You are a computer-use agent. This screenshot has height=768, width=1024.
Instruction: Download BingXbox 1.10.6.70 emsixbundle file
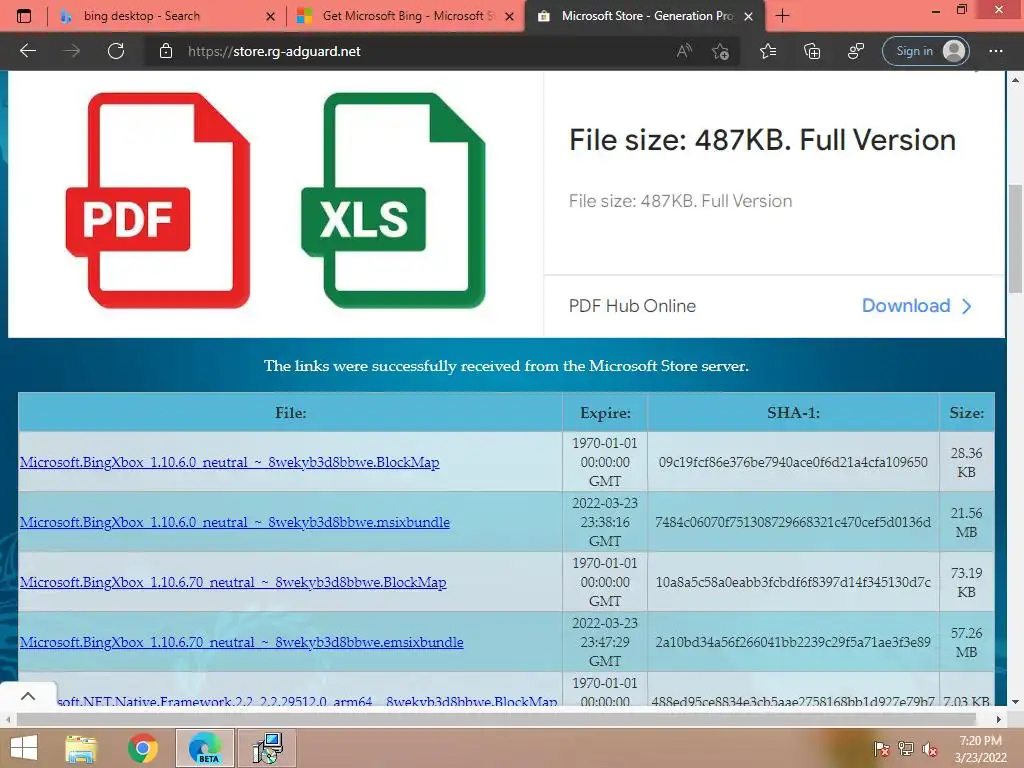coord(242,642)
